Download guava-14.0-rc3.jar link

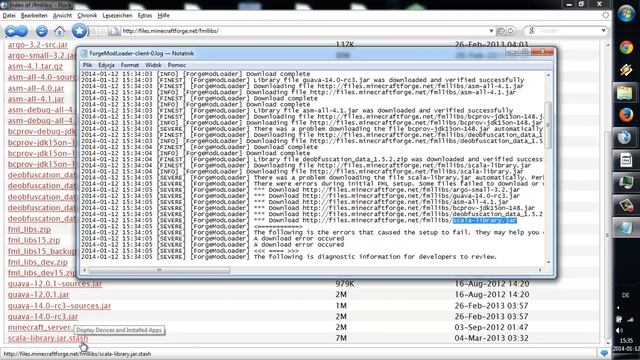pyautogui.click(x=43, y=316)
